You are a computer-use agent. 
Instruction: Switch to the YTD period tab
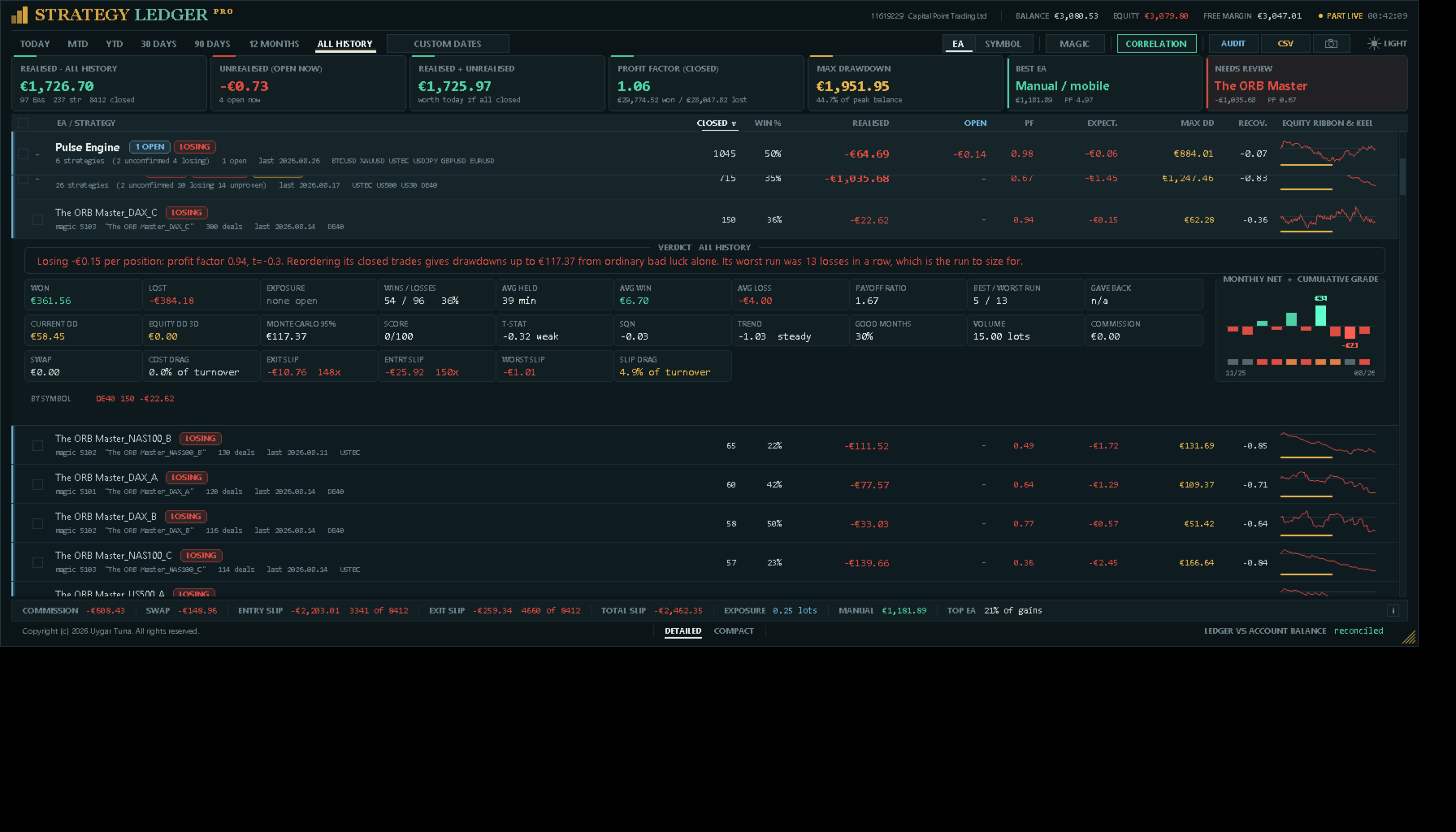click(115, 44)
